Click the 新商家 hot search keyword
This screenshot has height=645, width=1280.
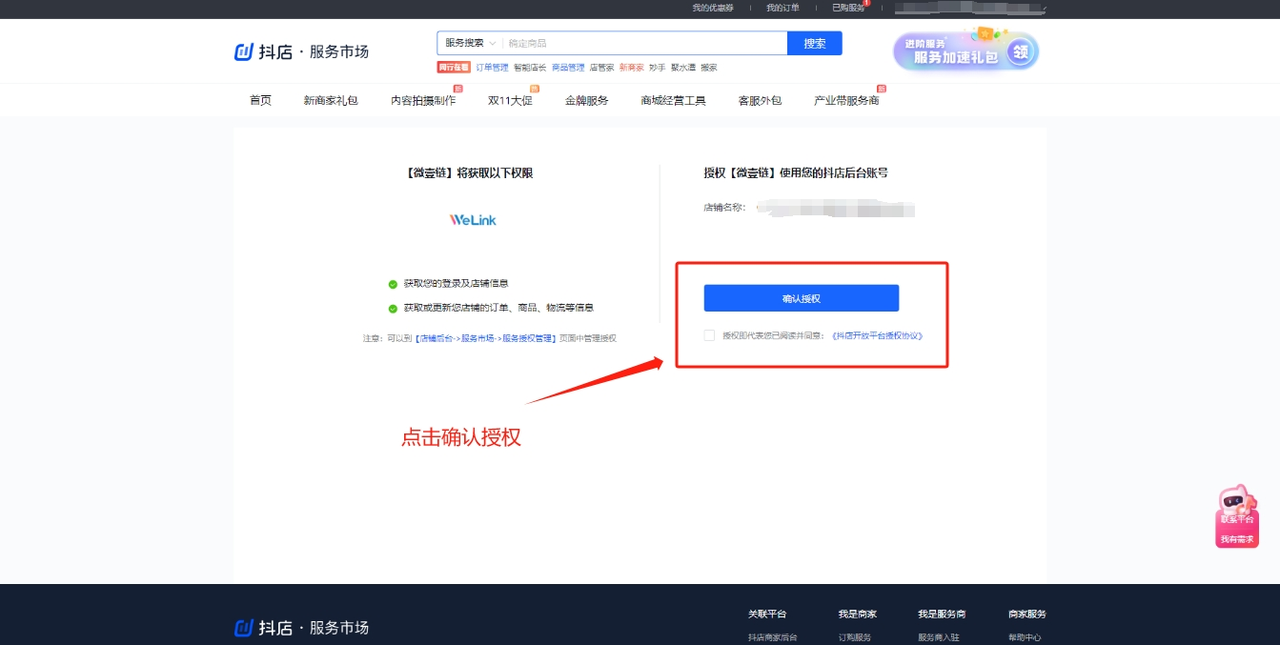(x=631, y=68)
